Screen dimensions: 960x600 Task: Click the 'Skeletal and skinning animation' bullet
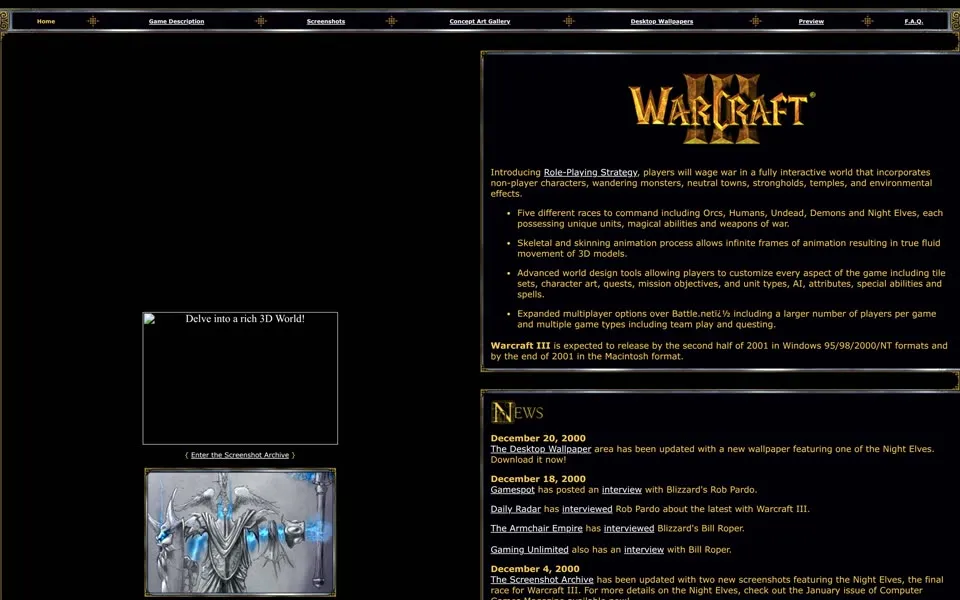pyautogui.click(x=729, y=249)
